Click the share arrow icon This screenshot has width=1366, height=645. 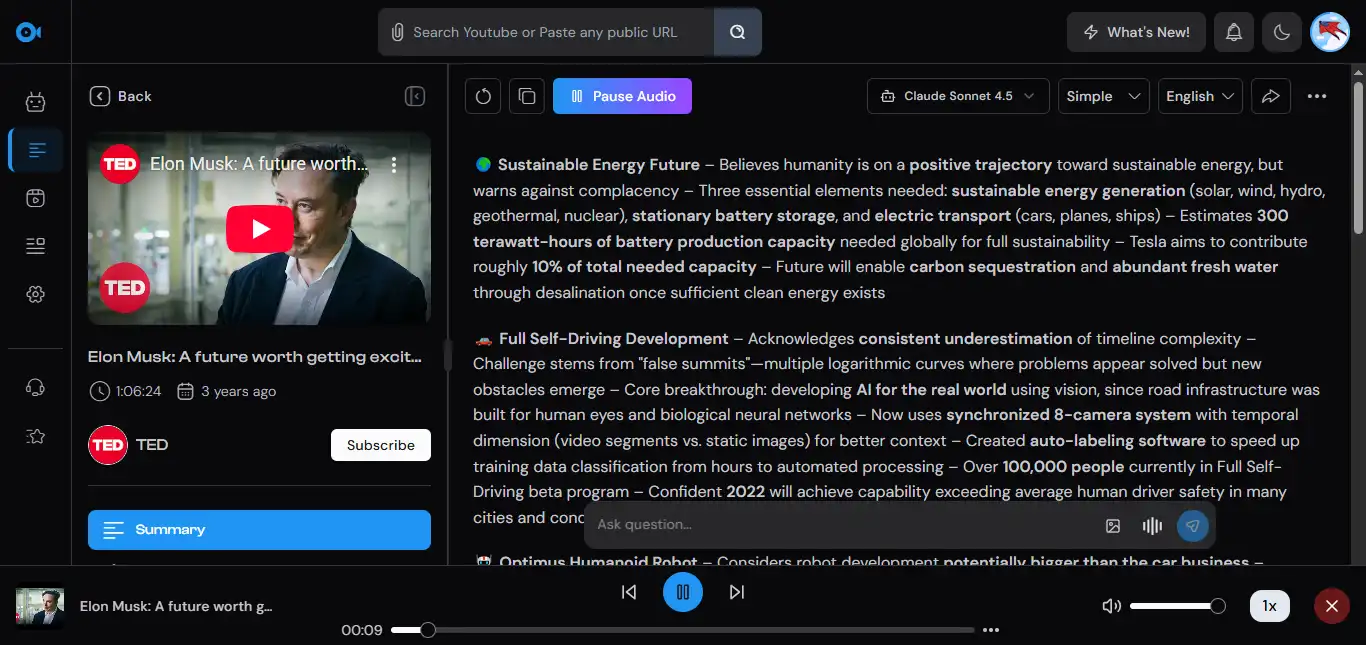coord(1271,96)
